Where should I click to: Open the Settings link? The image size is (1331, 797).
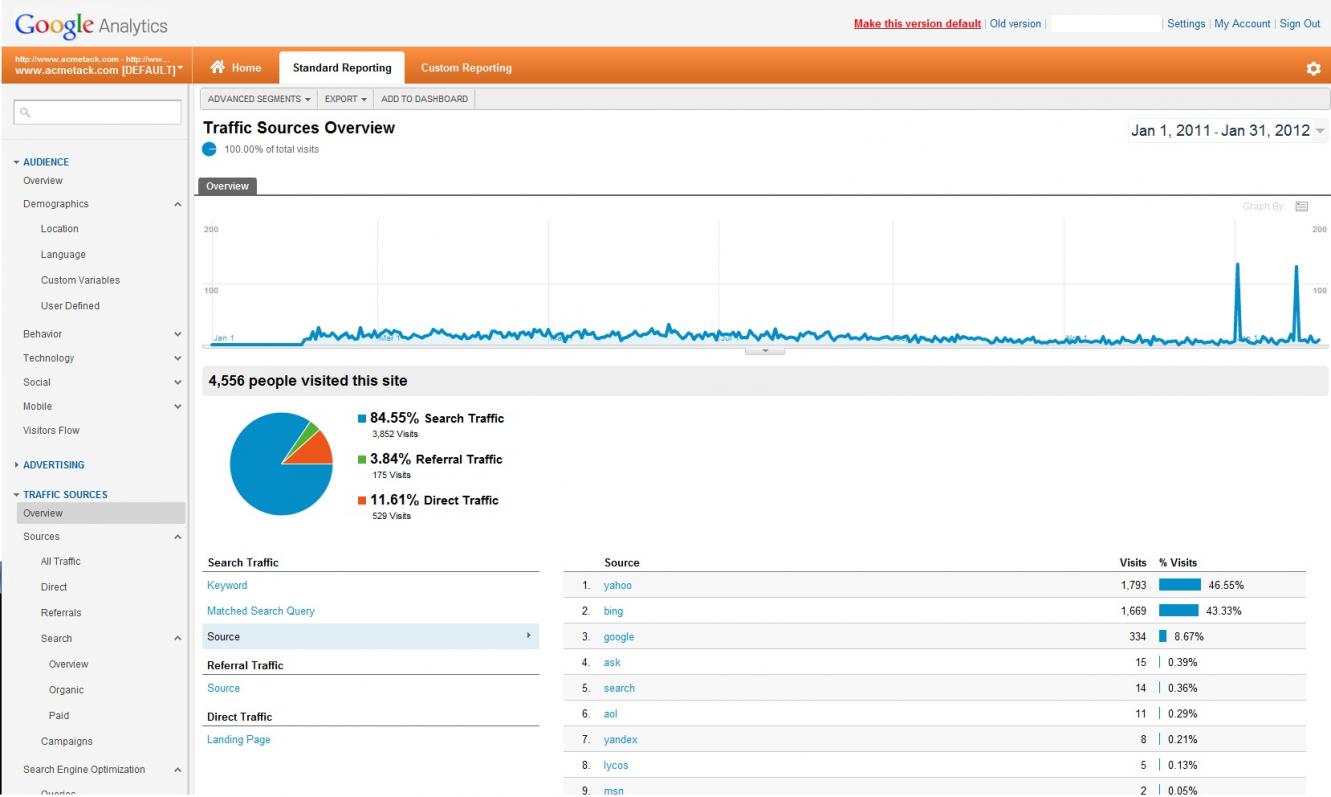(1186, 24)
